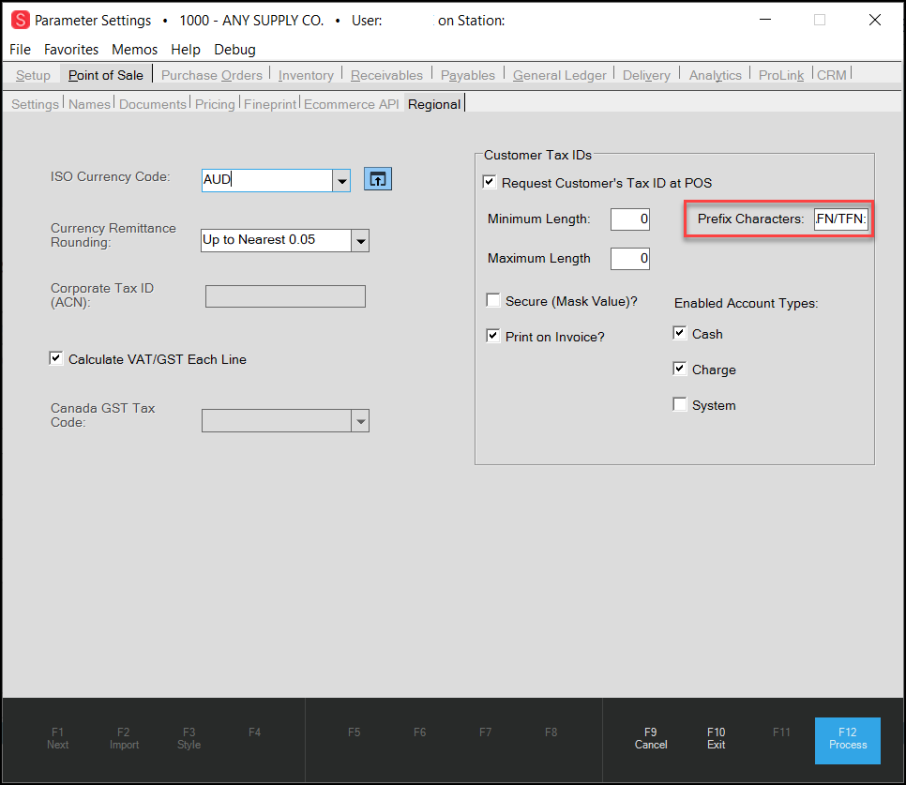Switch to the Inventory tab
This screenshot has height=785, width=906.
(x=306, y=75)
